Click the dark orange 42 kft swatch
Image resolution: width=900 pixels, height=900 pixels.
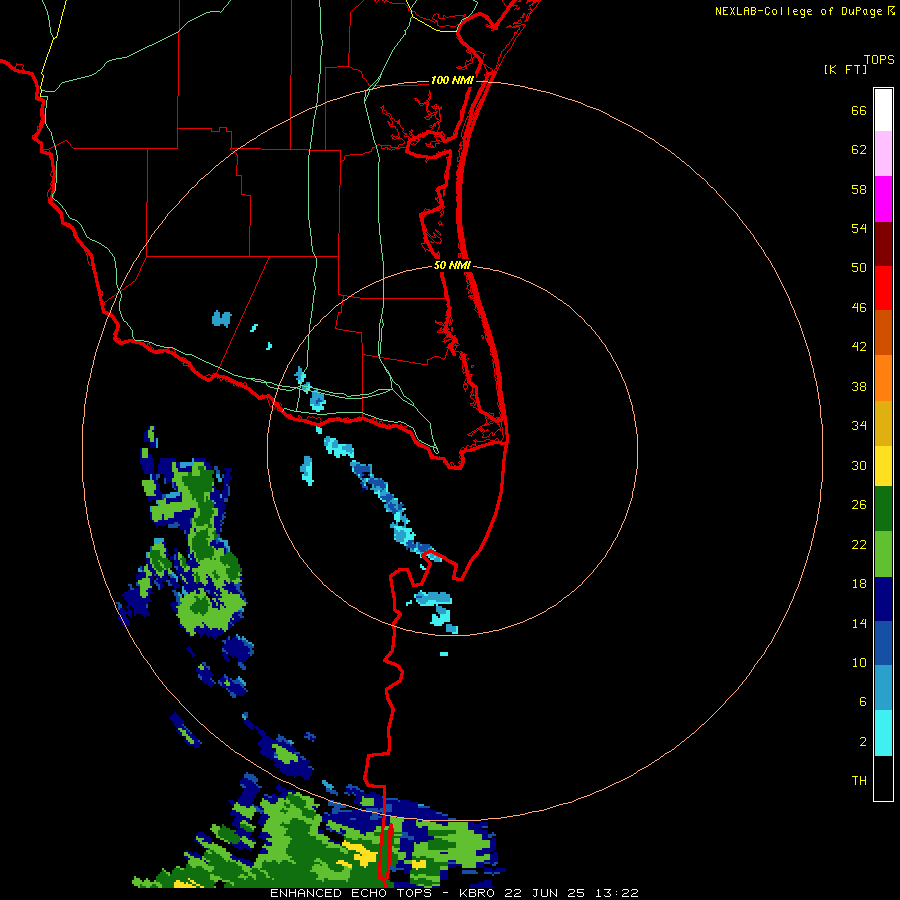tap(883, 333)
